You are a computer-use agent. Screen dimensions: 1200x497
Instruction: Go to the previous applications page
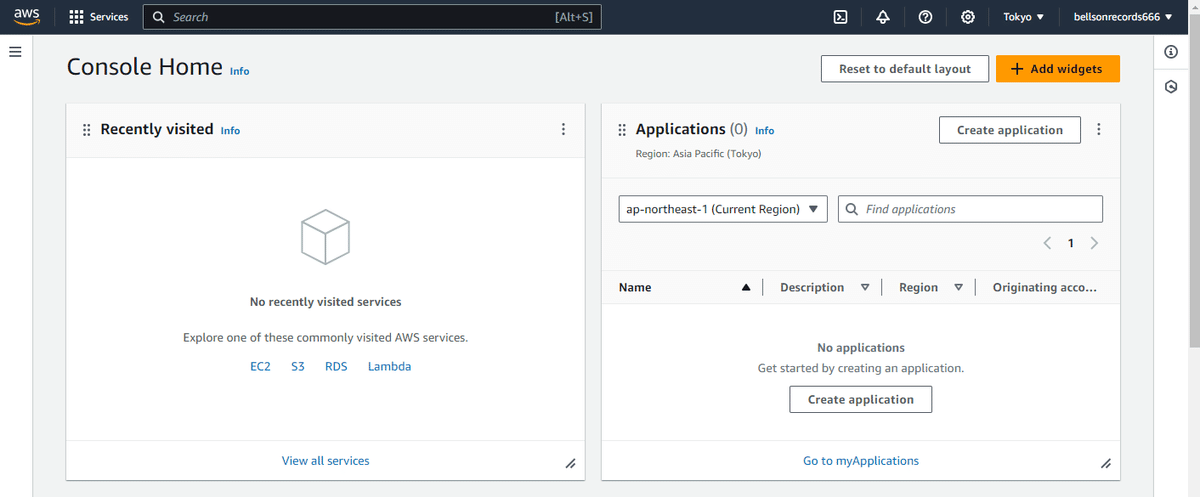click(x=1047, y=243)
